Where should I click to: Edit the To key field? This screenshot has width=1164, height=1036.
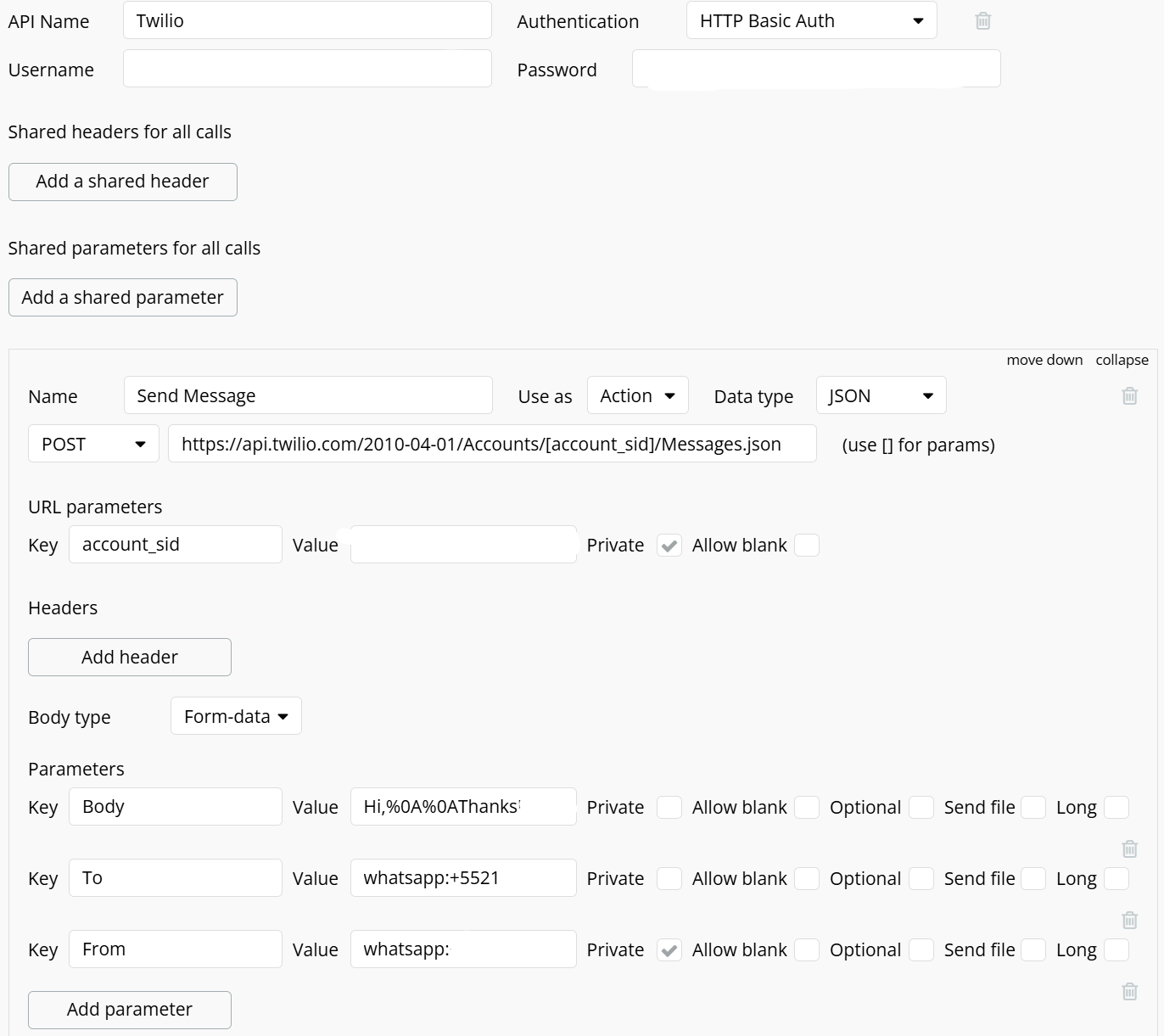click(176, 878)
